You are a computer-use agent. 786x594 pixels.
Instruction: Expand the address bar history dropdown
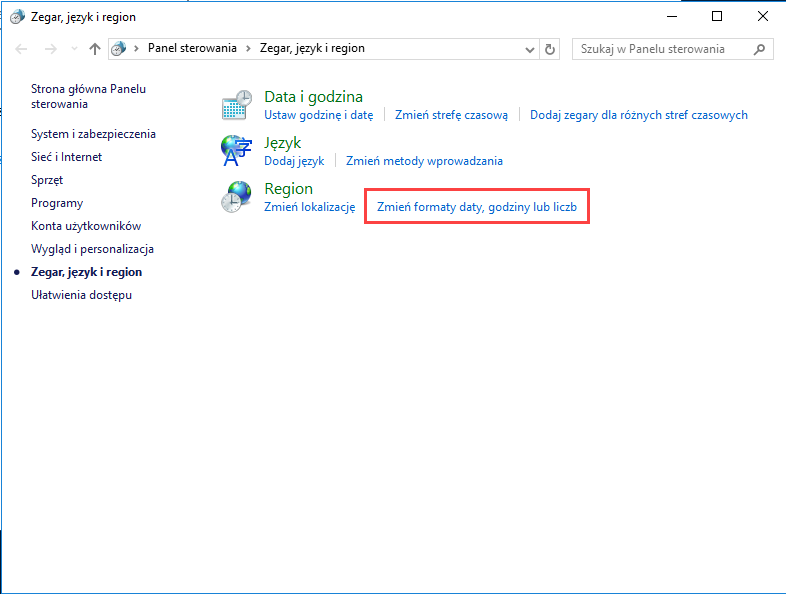[x=530, y=49]
